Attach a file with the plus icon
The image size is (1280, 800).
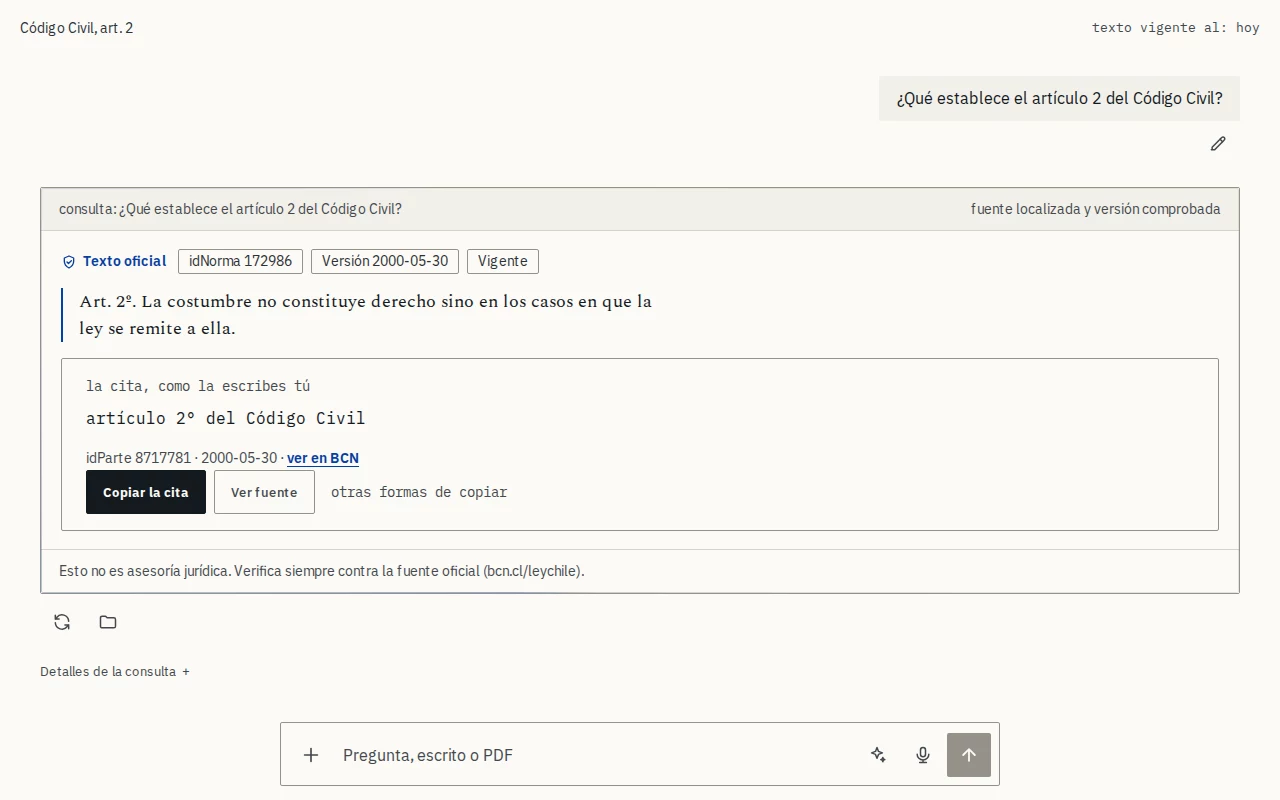tap(311, 755)
